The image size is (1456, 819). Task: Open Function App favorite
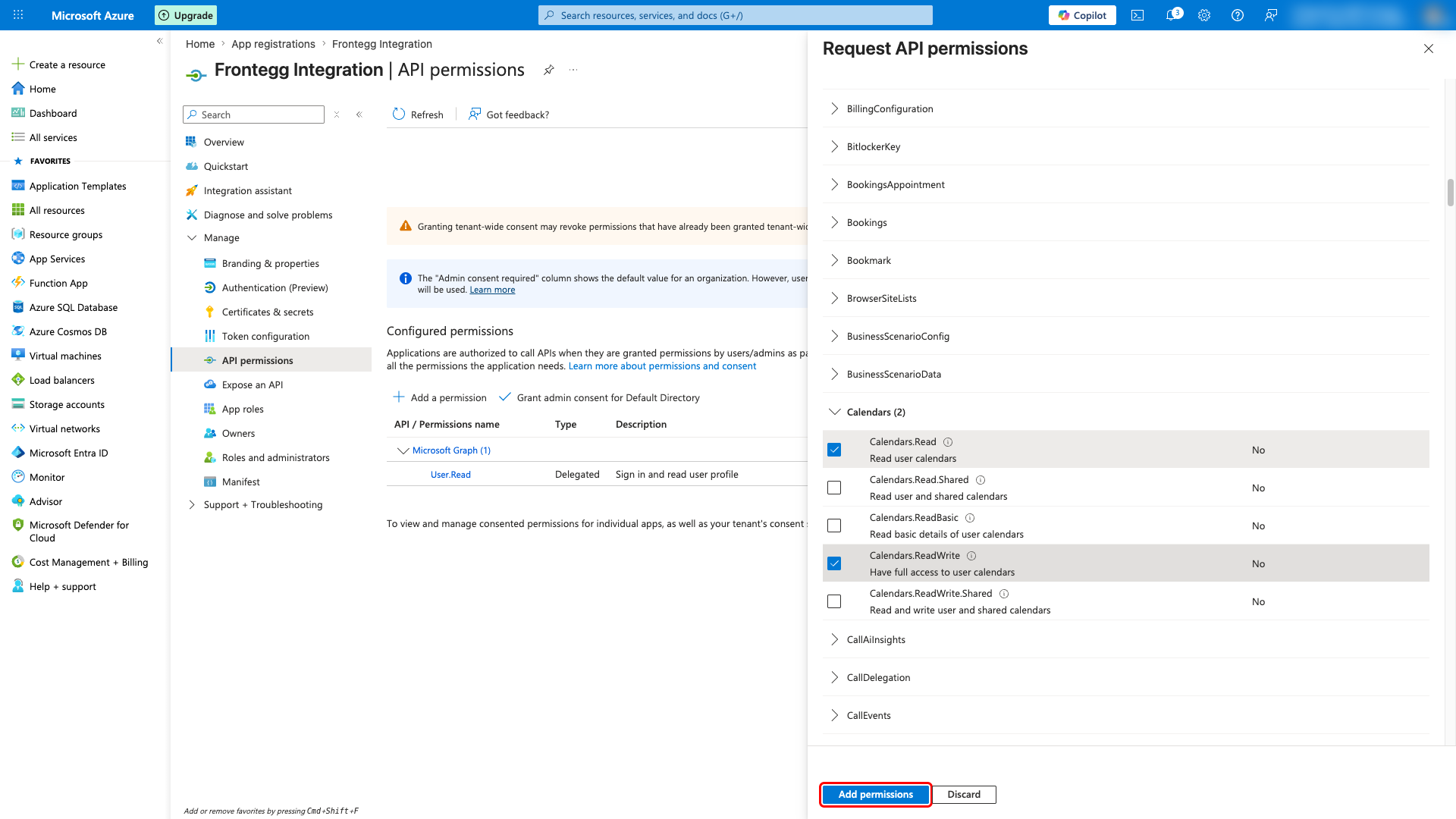(58, 283)
